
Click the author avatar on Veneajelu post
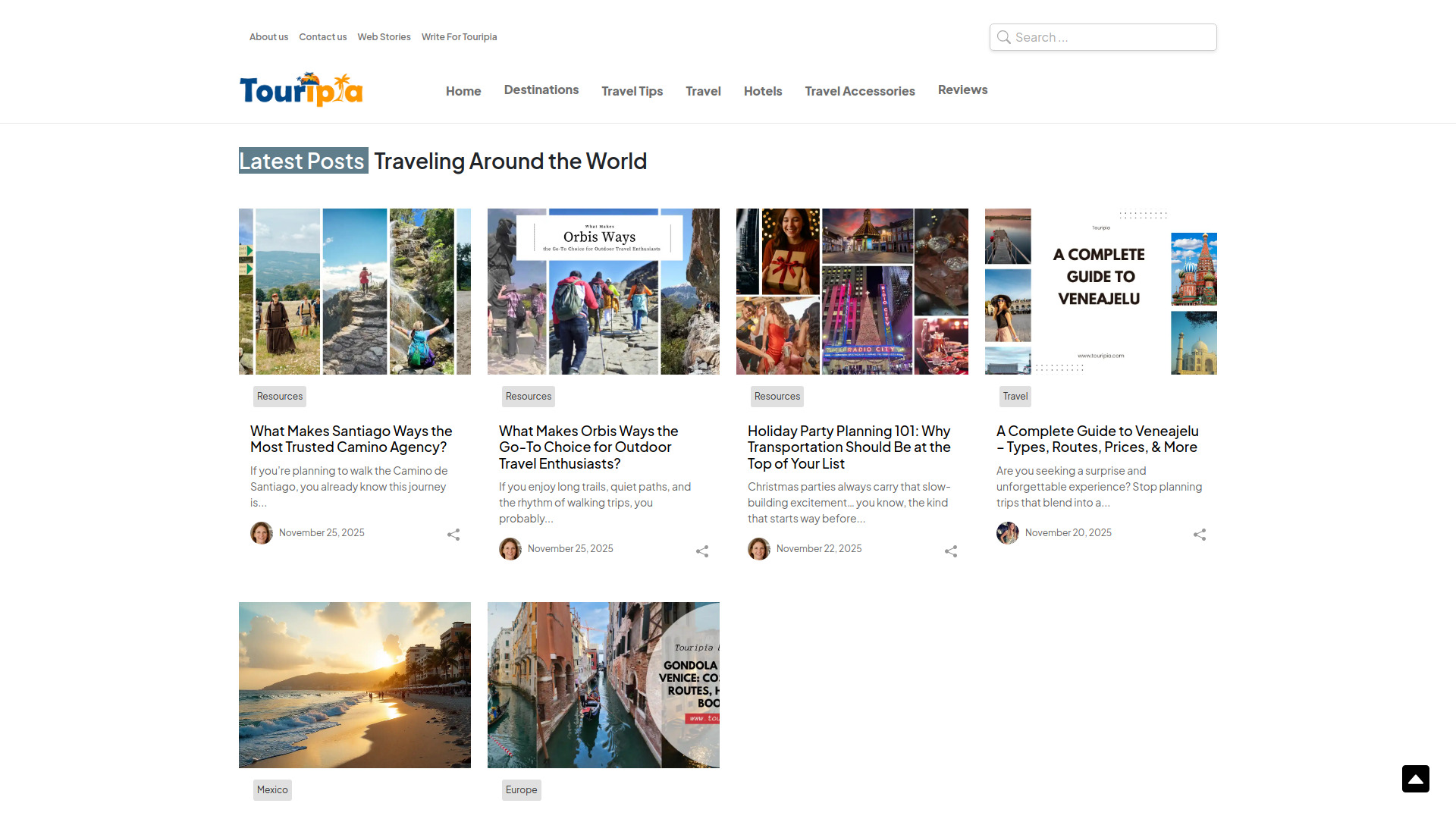[1007, 532]
